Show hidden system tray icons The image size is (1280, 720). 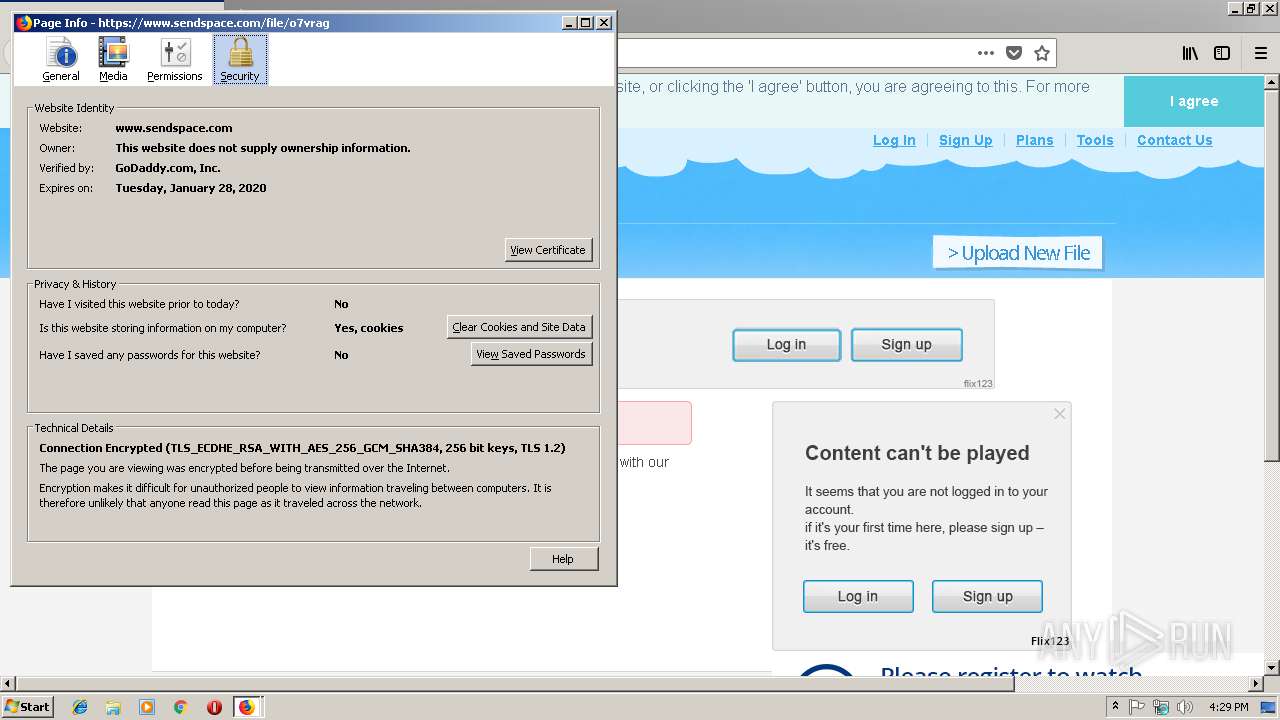[x=1115, y=706]
